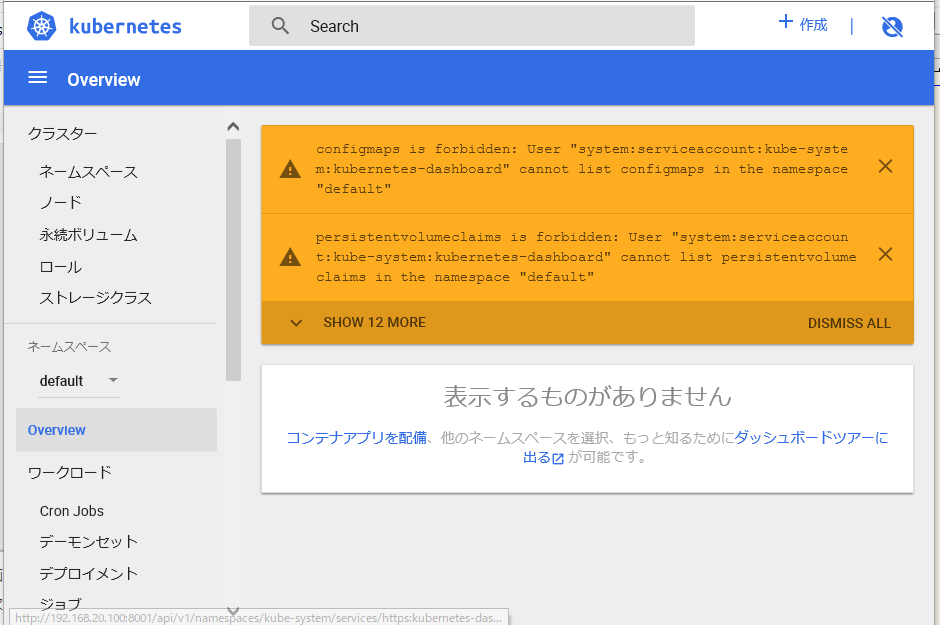Viewport: 940px width, 625px height.
Task: Dismiss the configmaps forbidden warning
Action: (885, 167)
